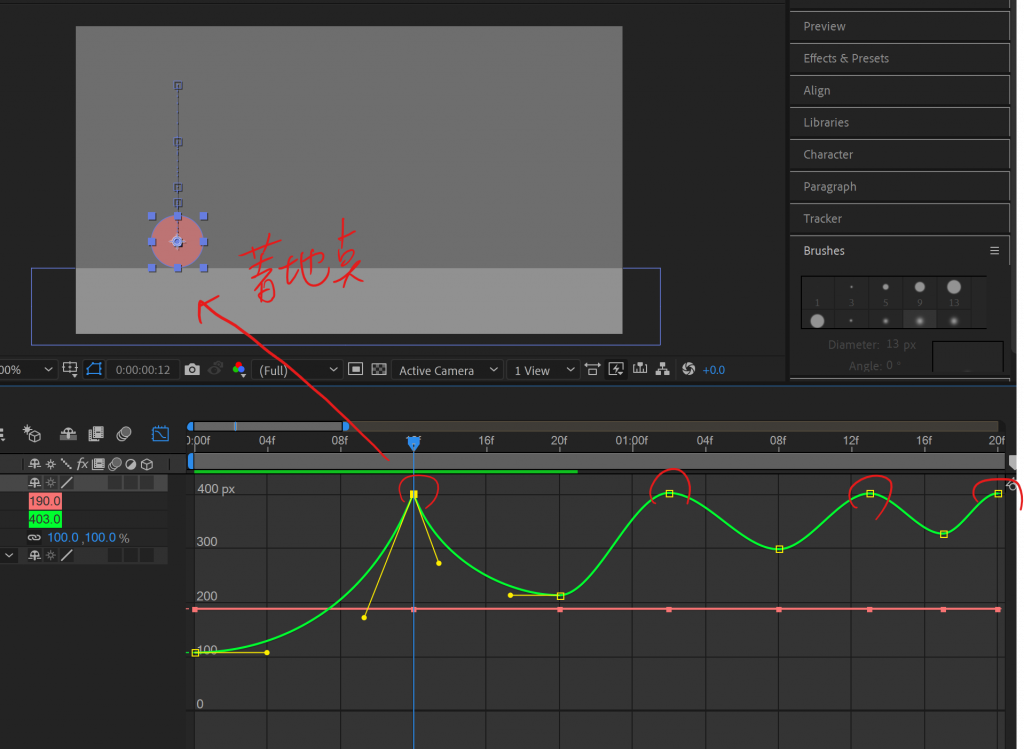This screenshot has width=1024, height=749.
Task: Select the pink circle in the composition viewer
Action: pyautogui.click(x=177, y=241)
